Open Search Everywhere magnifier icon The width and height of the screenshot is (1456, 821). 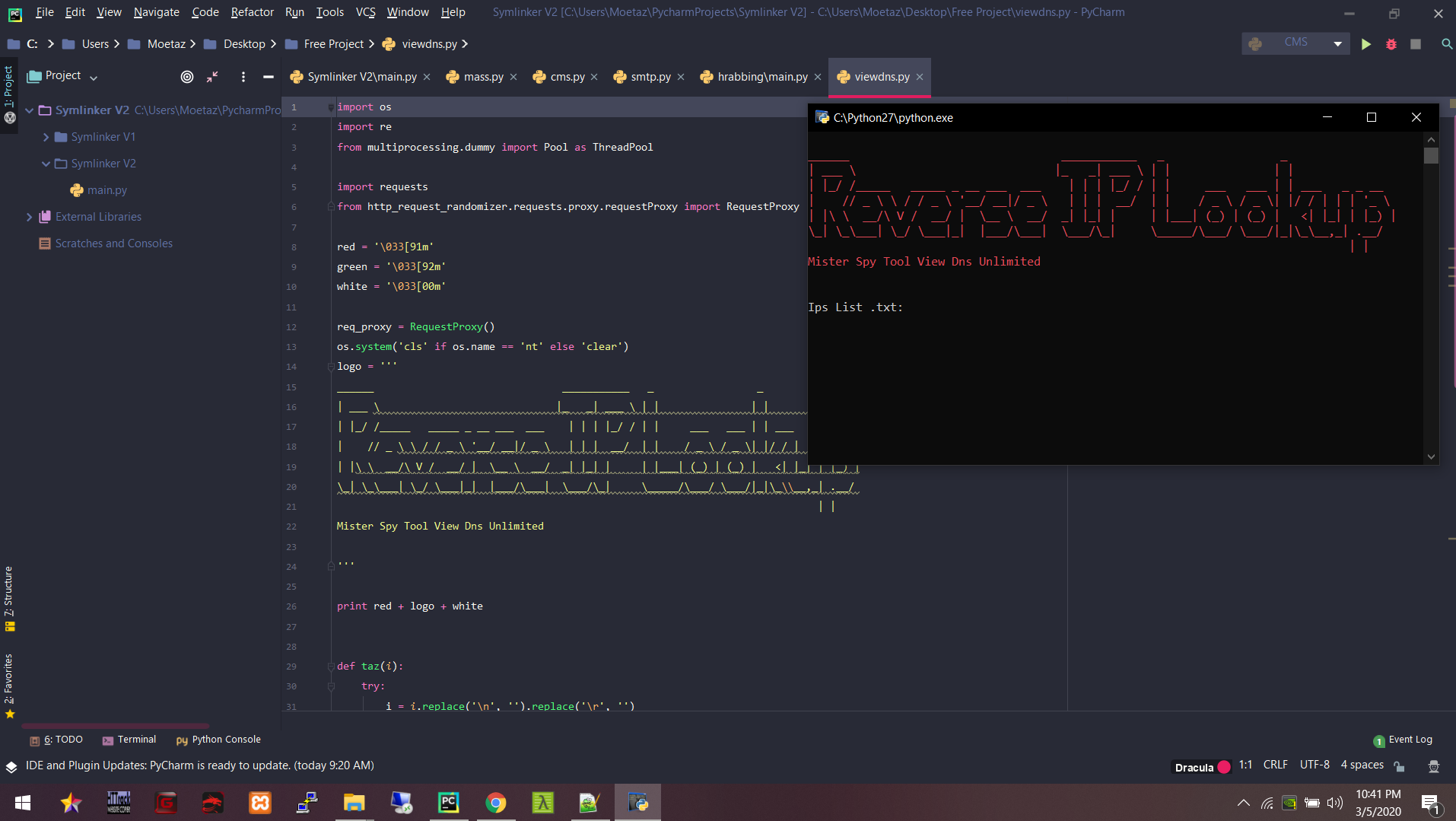pyautogui.click(x=1446, y=44)
